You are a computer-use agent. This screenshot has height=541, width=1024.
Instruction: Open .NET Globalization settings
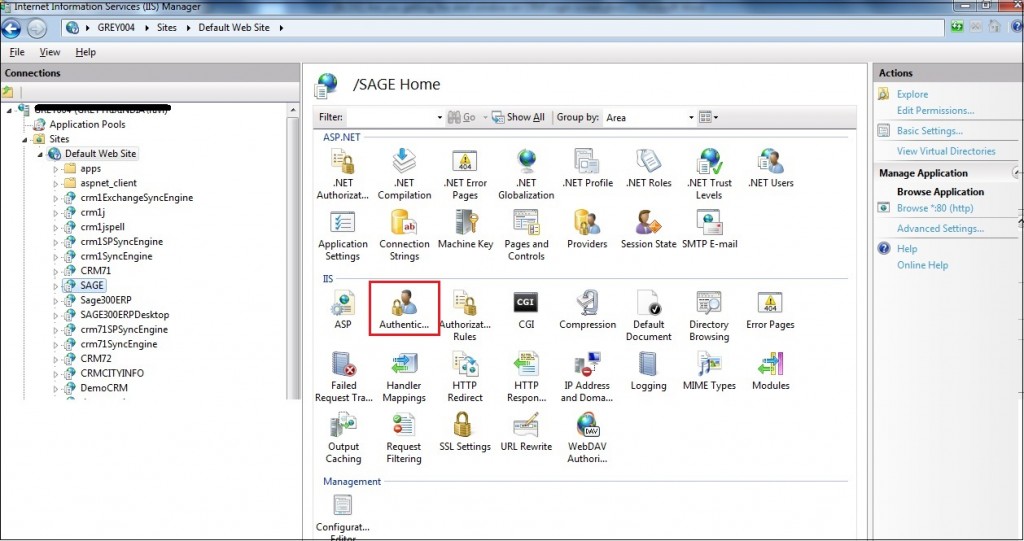[x=526, y=174]
